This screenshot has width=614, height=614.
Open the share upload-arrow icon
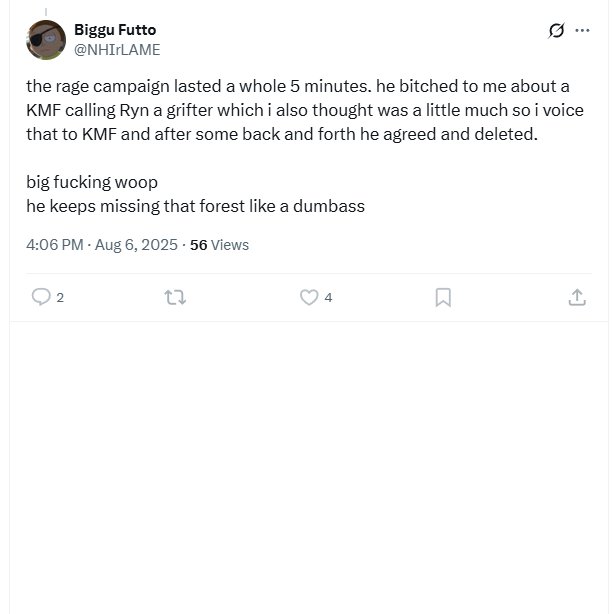[577, 297]
